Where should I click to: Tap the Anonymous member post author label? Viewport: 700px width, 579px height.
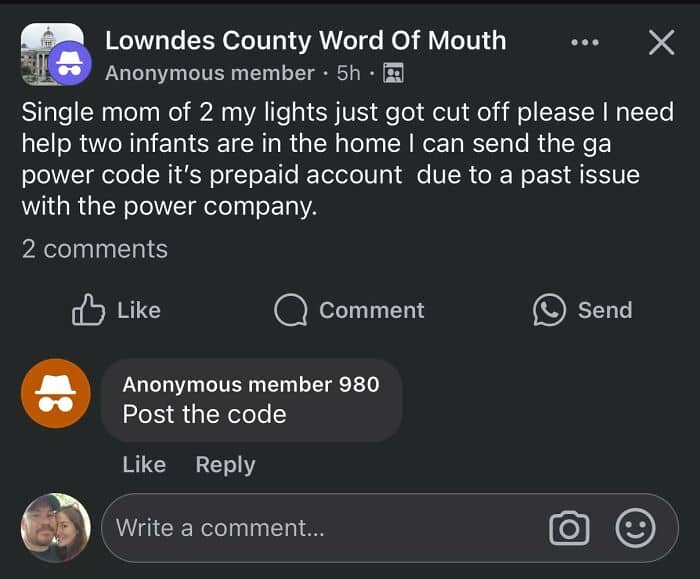210,73
